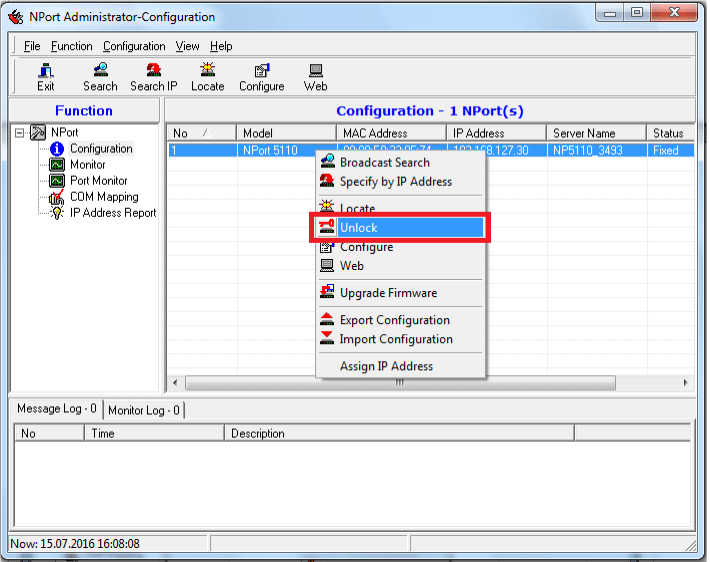The height and width of the screenshot is (562, 710).
Task: Click Import Configuration menu entry
Action: 396,339
